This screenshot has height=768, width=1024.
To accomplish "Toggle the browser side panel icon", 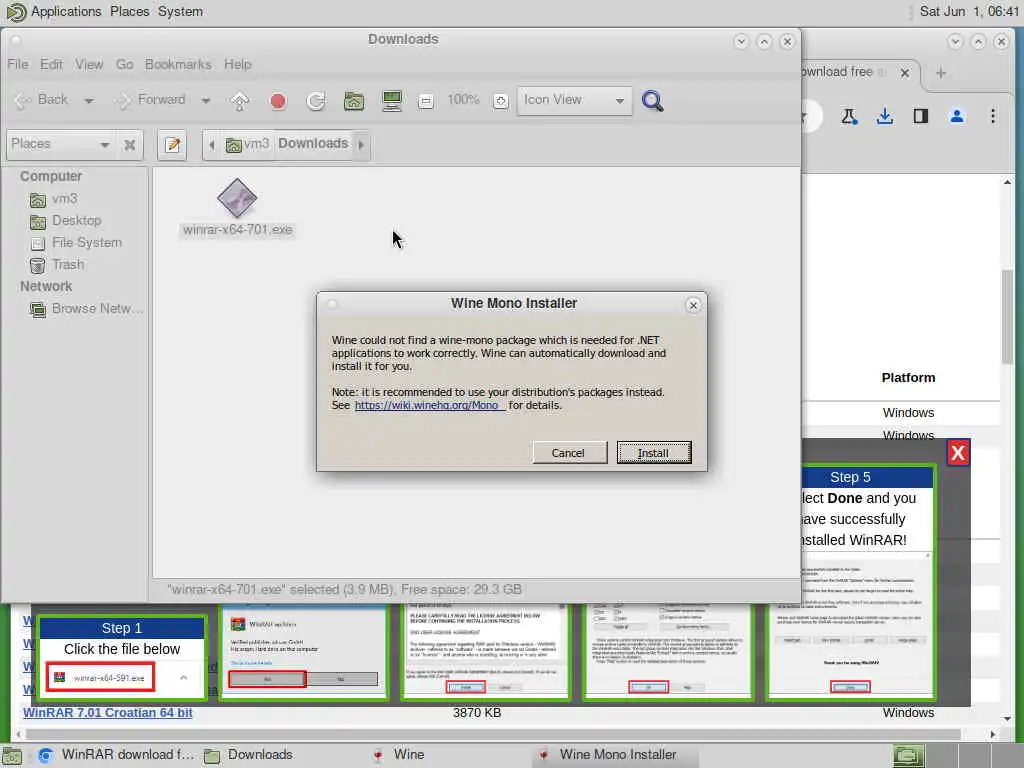I will pos(921,116).
